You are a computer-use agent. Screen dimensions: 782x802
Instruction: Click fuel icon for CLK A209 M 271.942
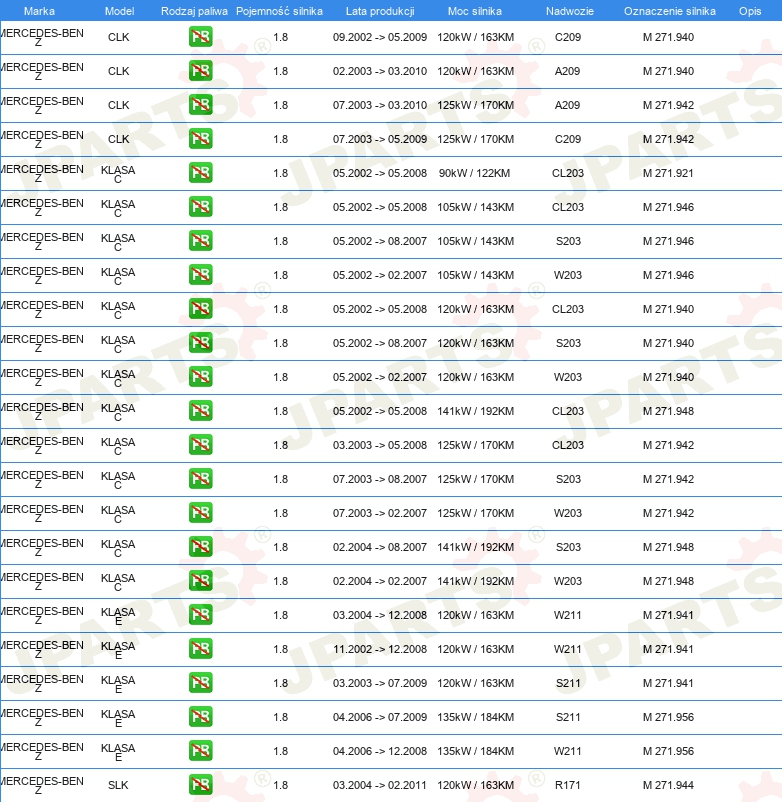coord(200,105)
